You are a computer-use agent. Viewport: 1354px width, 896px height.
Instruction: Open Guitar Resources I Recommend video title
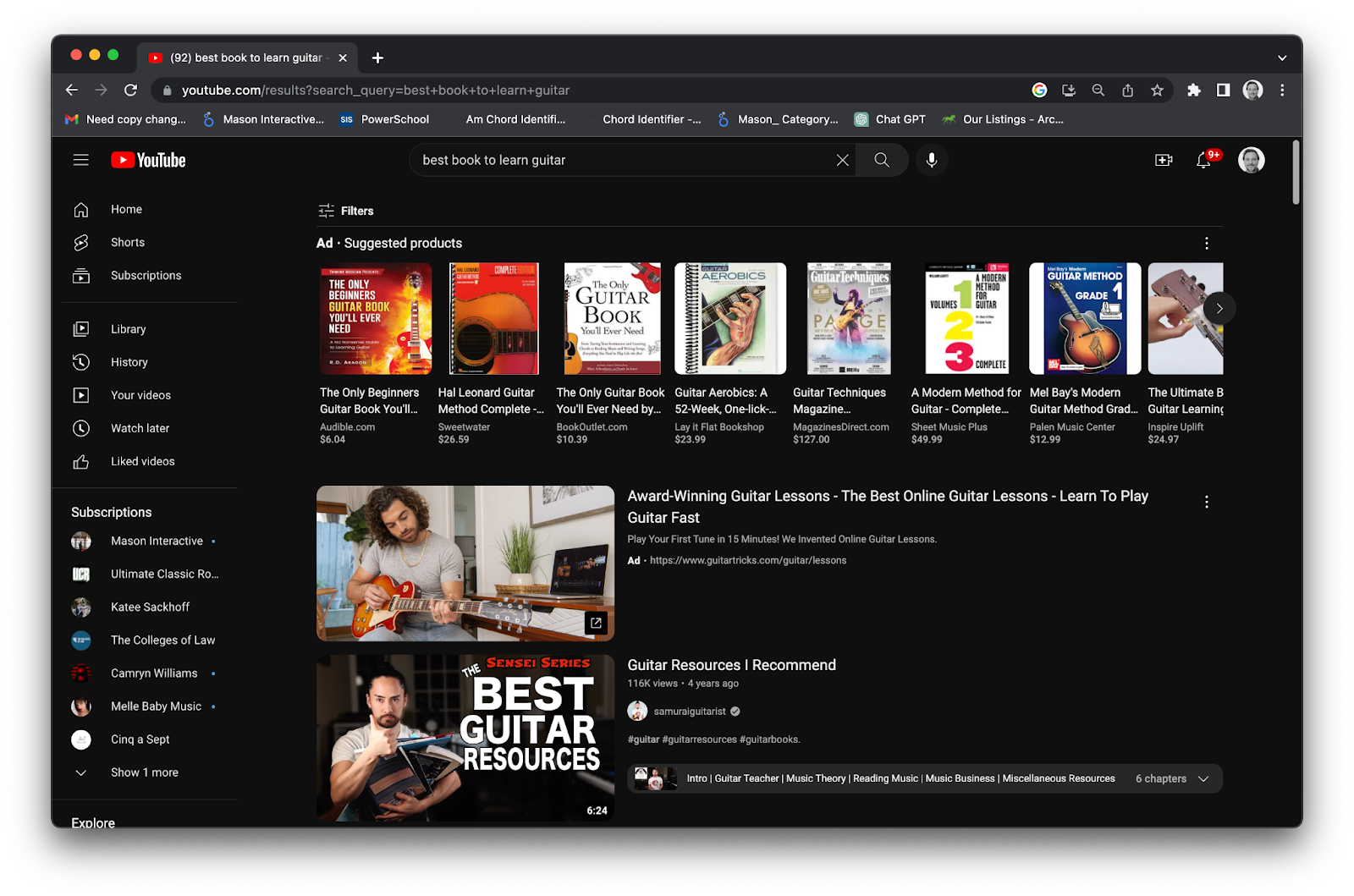click(731, 665)
